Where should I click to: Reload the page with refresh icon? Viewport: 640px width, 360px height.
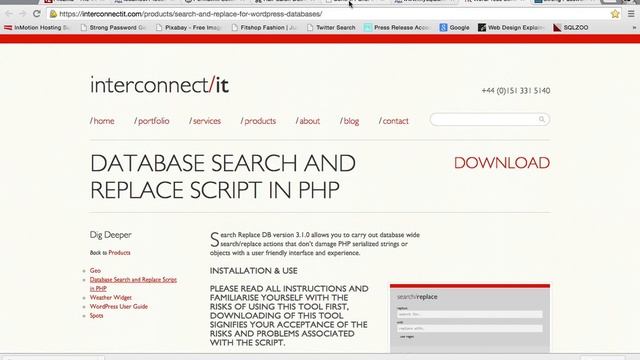[36, 14]
